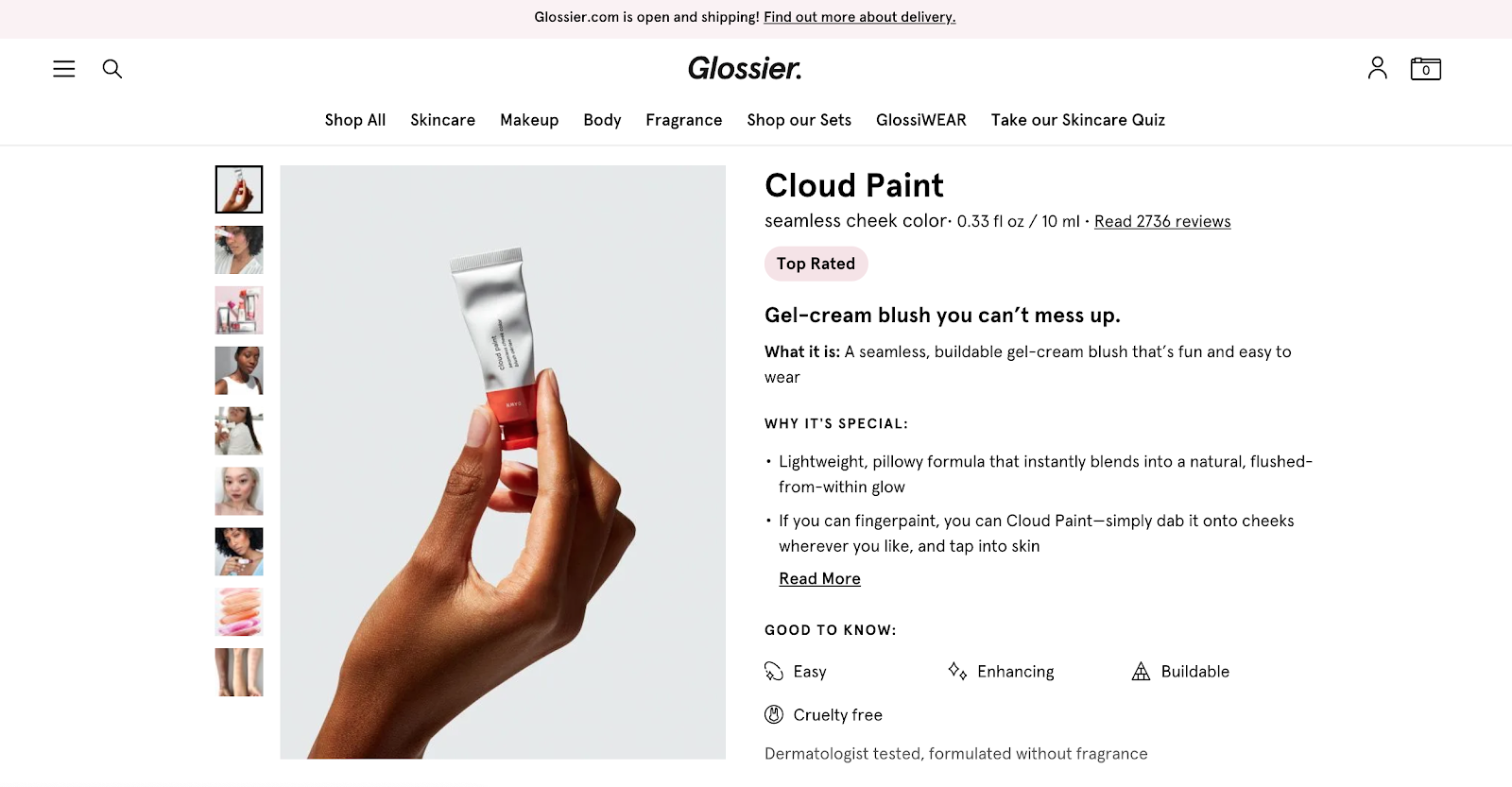Open the account profile icon
Image resolution: width=1512 pixels, height=787 pixels.
point(1377,67)
